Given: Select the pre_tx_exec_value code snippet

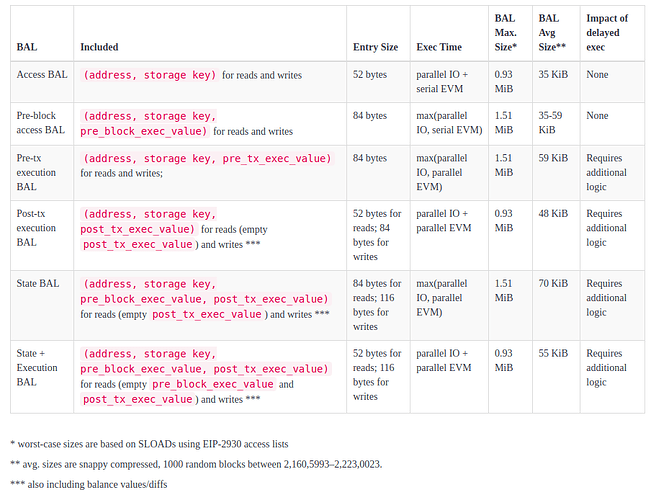Looking at the screenshot, I should 277,159.
